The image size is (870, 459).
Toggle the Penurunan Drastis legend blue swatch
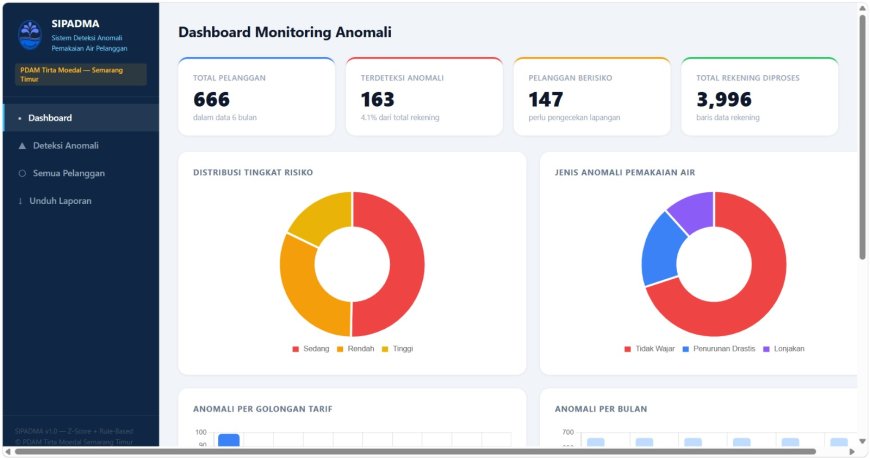coord(685,349)
